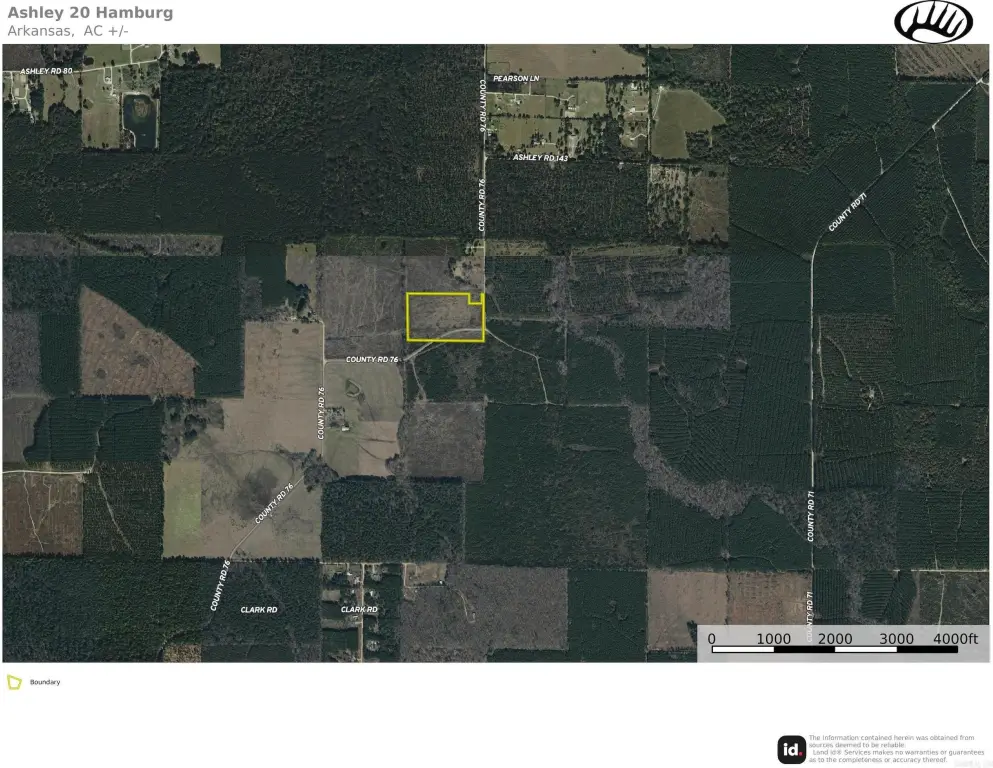
Task: Select the yellow outlined parcel on map
Action: (x=445, y=317)
